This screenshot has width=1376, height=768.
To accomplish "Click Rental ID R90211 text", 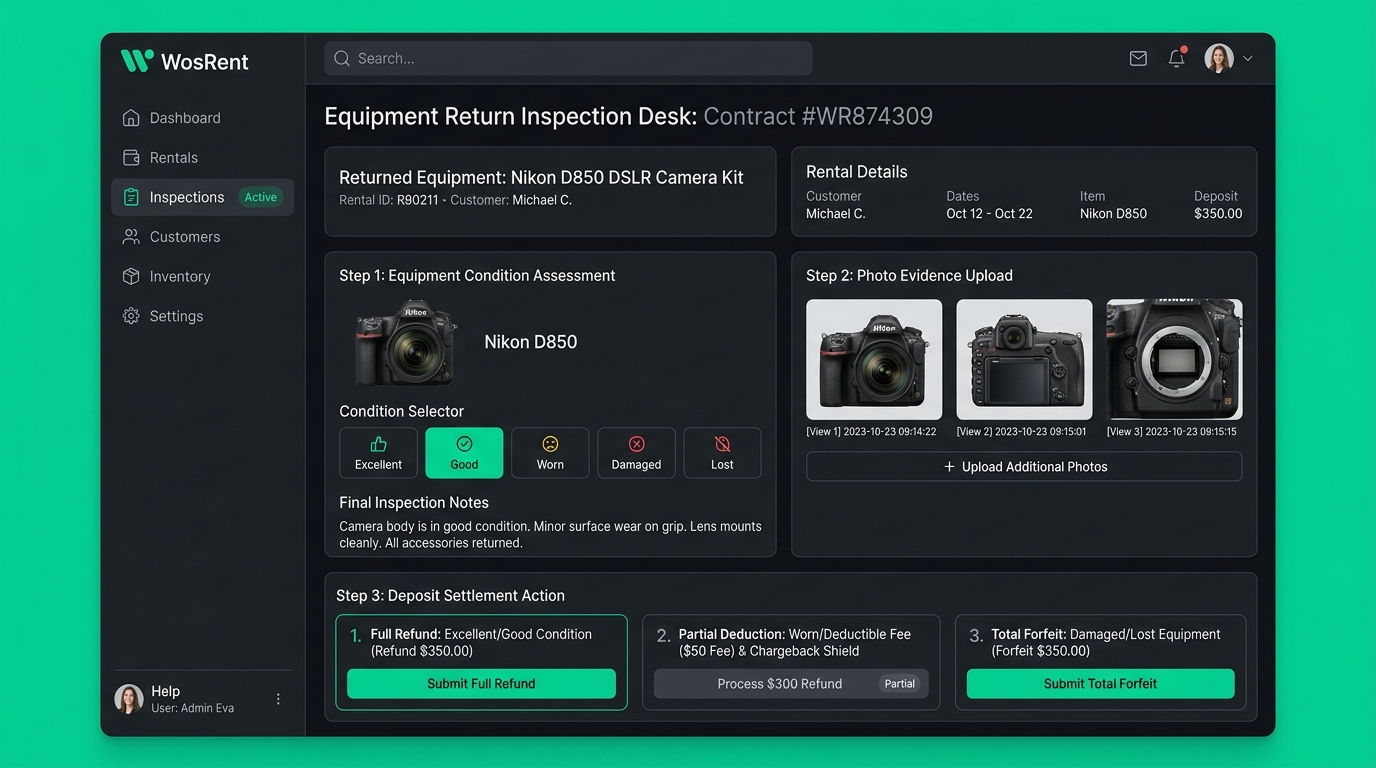I will coord(389,200).
